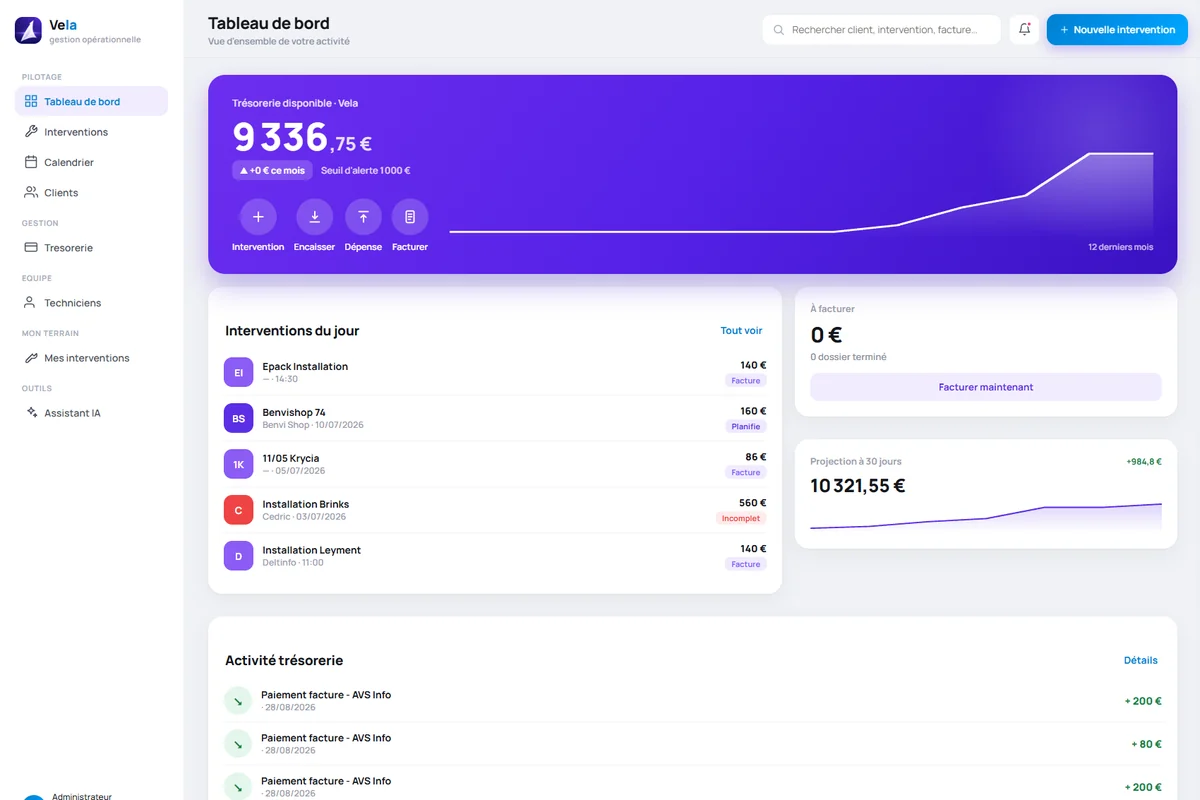Click the search magnifier icon
This screenshot has width=1200, height=800.
[779, 30]
